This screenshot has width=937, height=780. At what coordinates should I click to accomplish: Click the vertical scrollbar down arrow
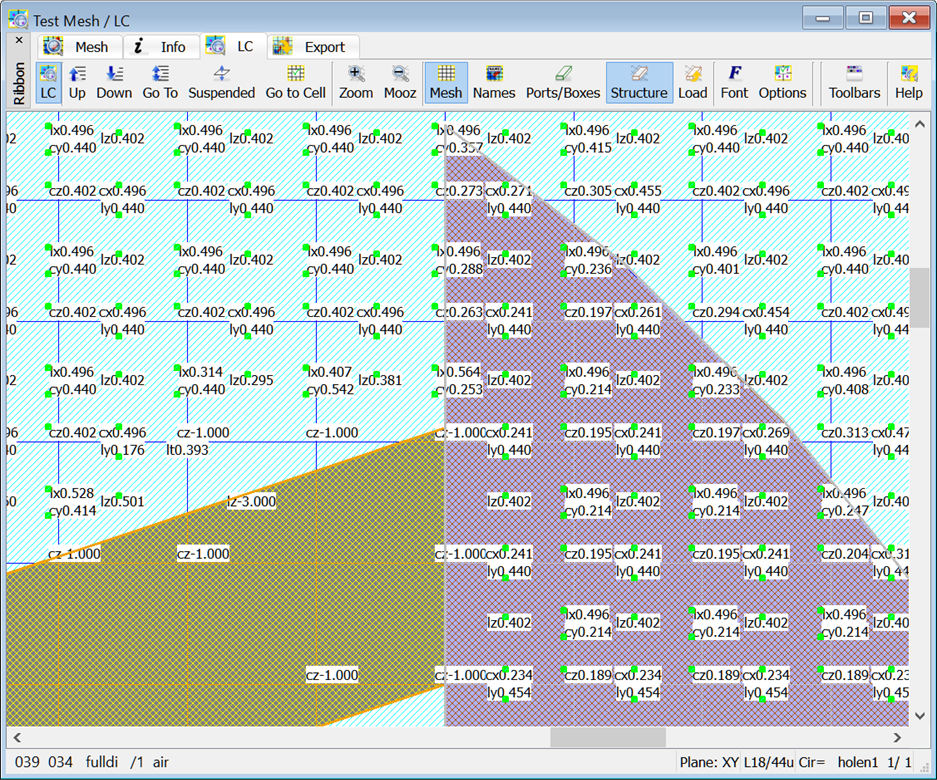pyautogui.click(x=920, y=715)
